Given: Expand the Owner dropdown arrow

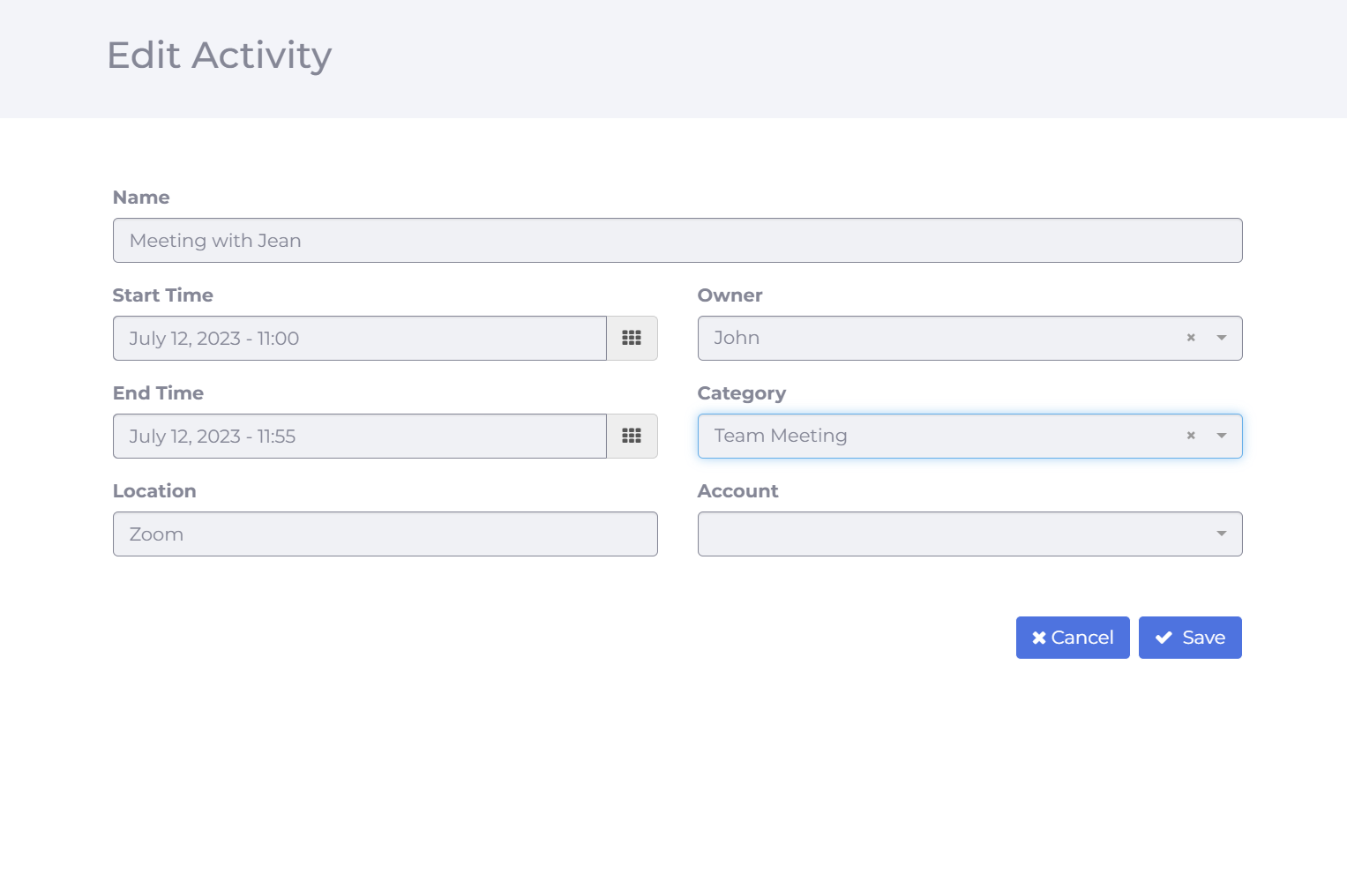Looking at the screenshot, I should [1222, 338].
